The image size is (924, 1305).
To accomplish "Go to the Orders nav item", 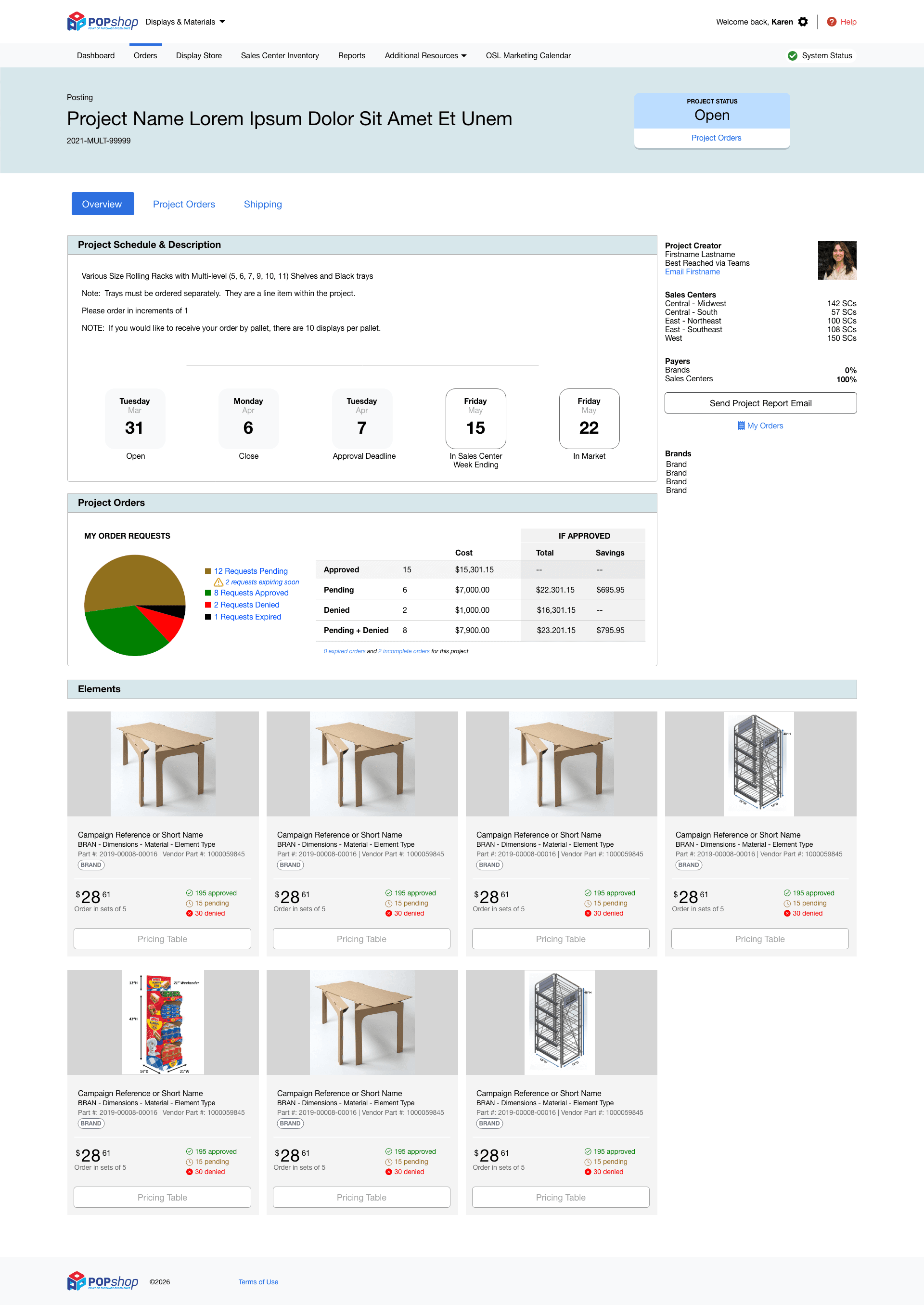I will tap(145, 56).
